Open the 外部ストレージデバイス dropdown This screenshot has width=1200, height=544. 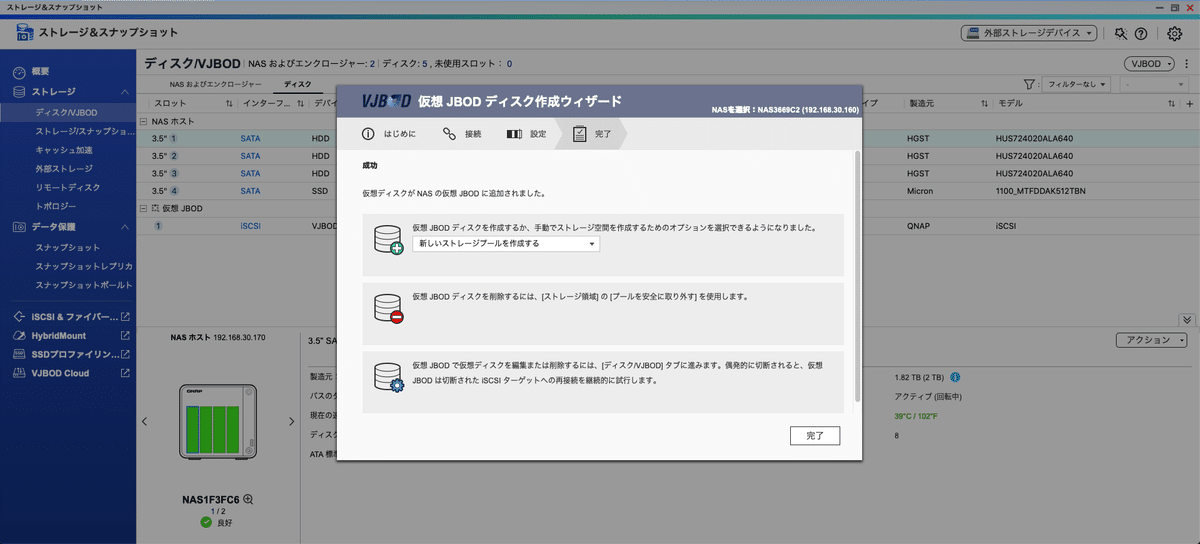(x=1031, y=33)
